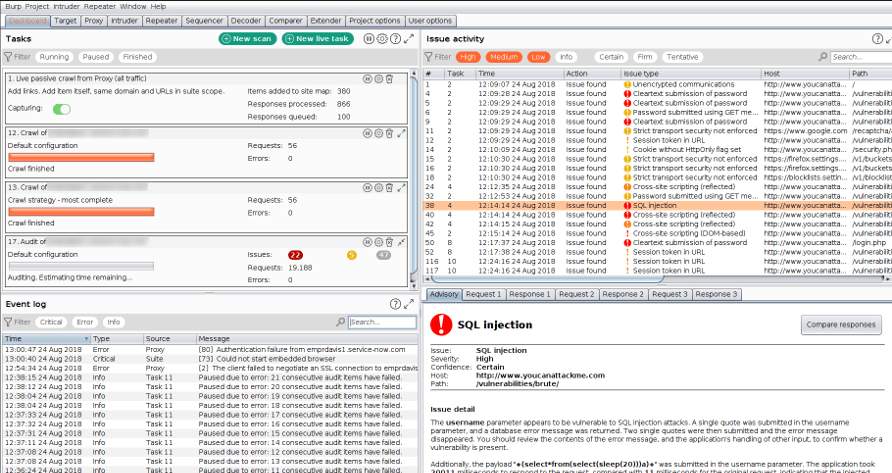Click the Compare responses button
The width and height of the screenshot is (892, 473).
841,324
